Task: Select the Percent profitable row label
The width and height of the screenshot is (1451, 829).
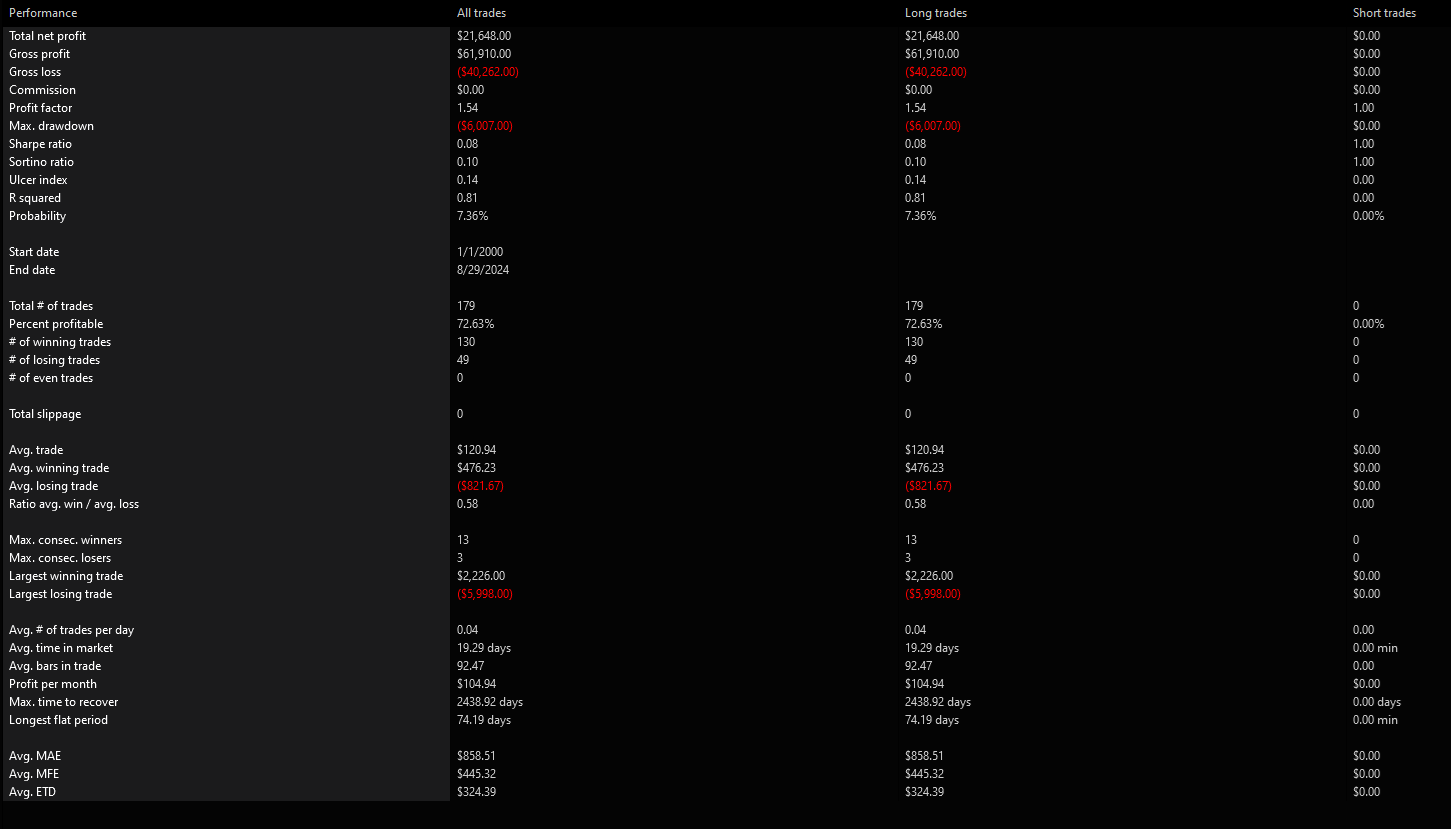Action: coord(56,324)
